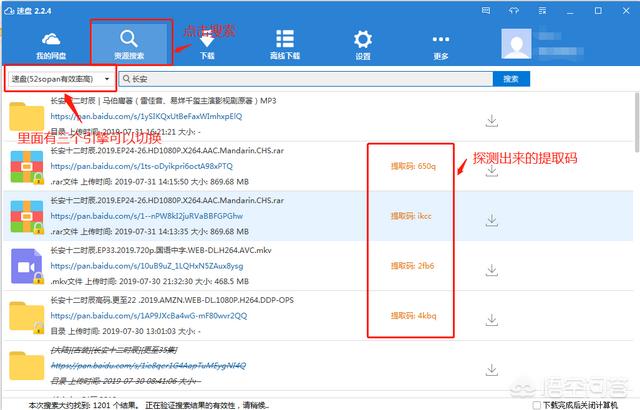Open 离线下载 tab
Screen dimensions: 640x410
pyautogui.click(x=285, y=45)
